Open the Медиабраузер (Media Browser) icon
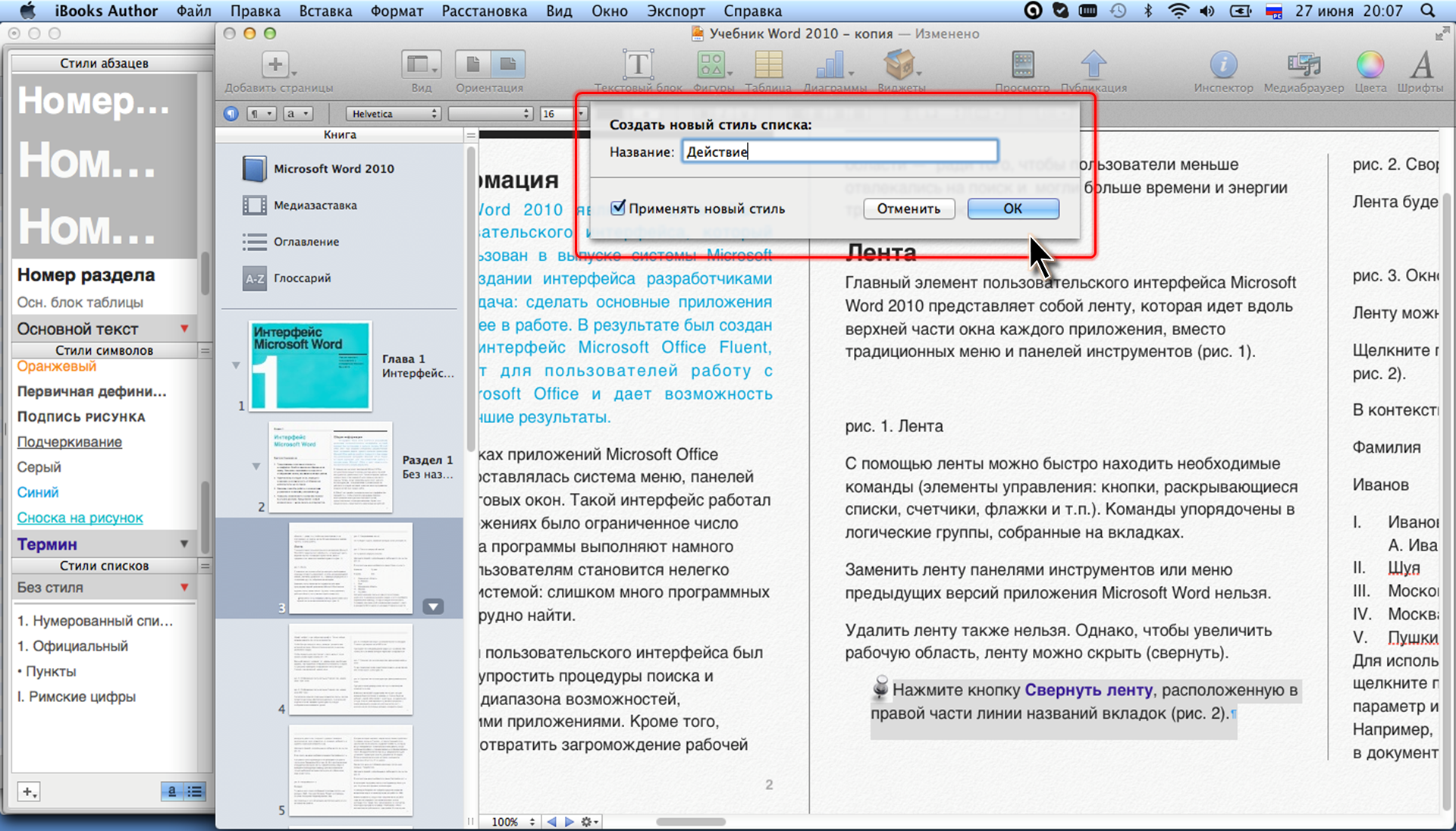 coord(1304,65)
